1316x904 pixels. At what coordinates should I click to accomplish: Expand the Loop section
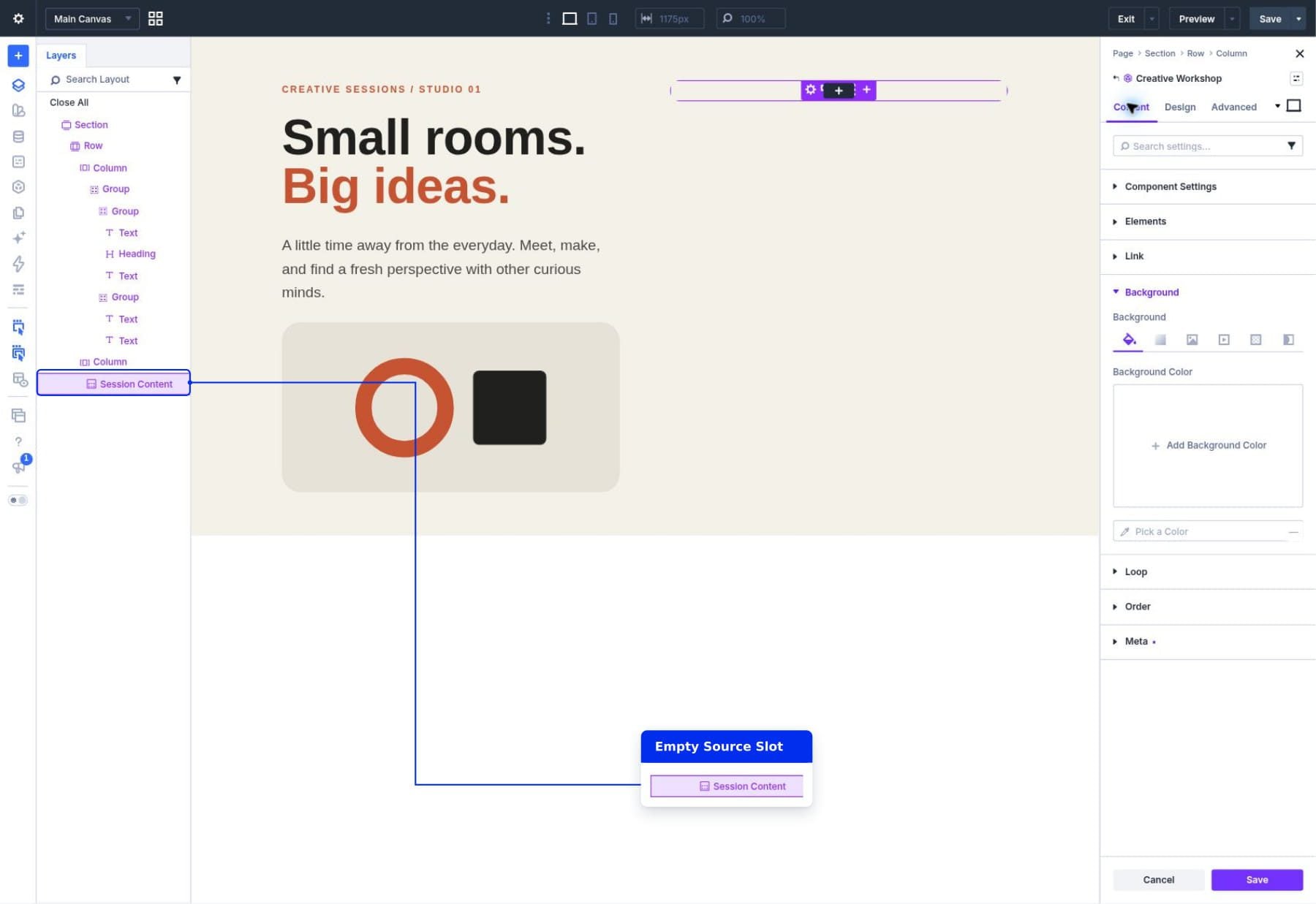(1207, 571)
